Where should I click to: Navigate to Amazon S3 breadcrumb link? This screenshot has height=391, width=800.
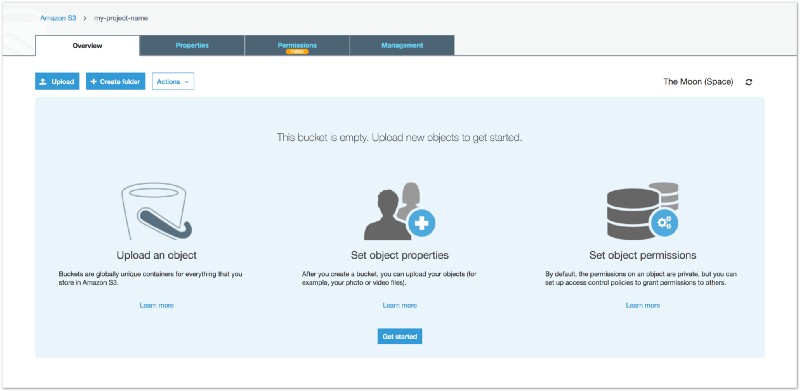(58, 18)
